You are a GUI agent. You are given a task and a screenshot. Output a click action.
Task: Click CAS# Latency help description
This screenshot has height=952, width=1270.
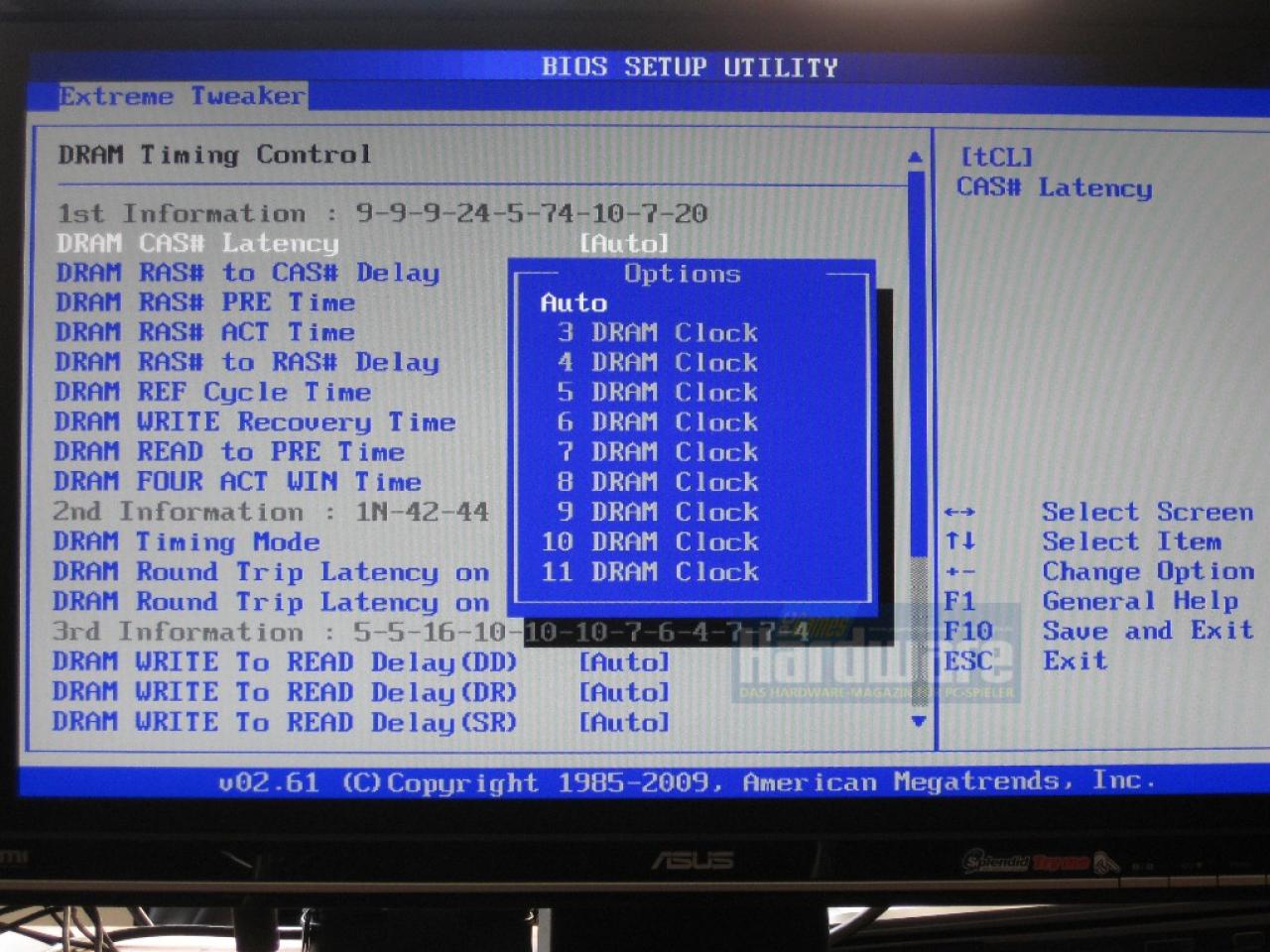click(1055, 187)
